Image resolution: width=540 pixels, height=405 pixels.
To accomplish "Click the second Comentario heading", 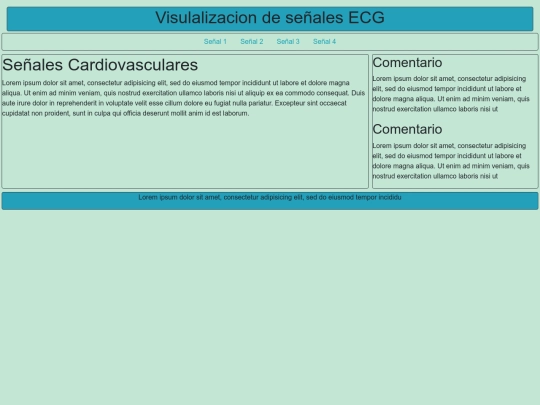I will 407,129.
